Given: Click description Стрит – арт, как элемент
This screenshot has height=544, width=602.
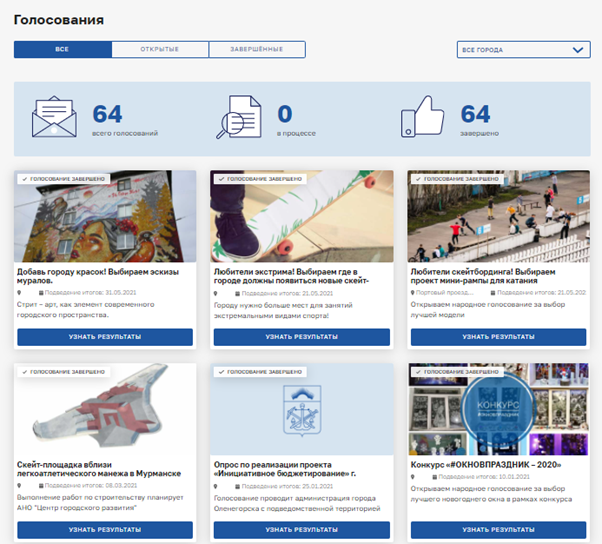Looking at the screenshot, I should (86, 309).
